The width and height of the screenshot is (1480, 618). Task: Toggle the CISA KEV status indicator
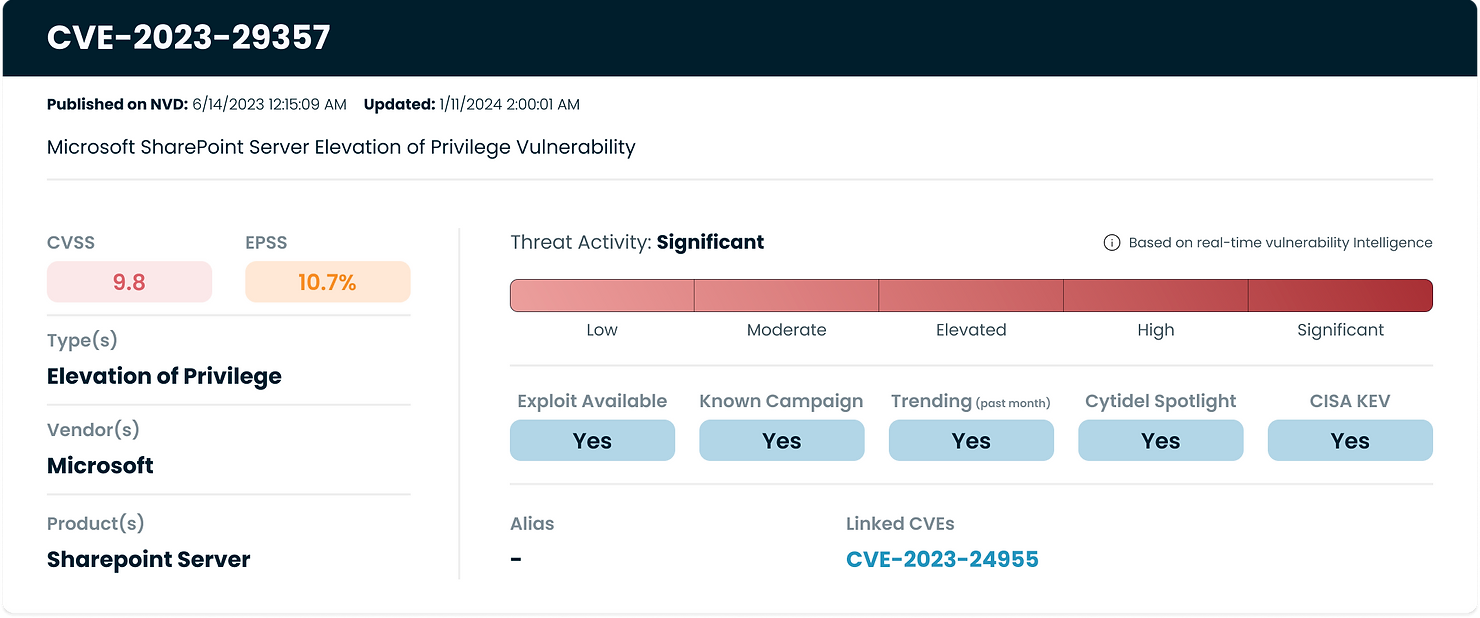click(1350, 440)
